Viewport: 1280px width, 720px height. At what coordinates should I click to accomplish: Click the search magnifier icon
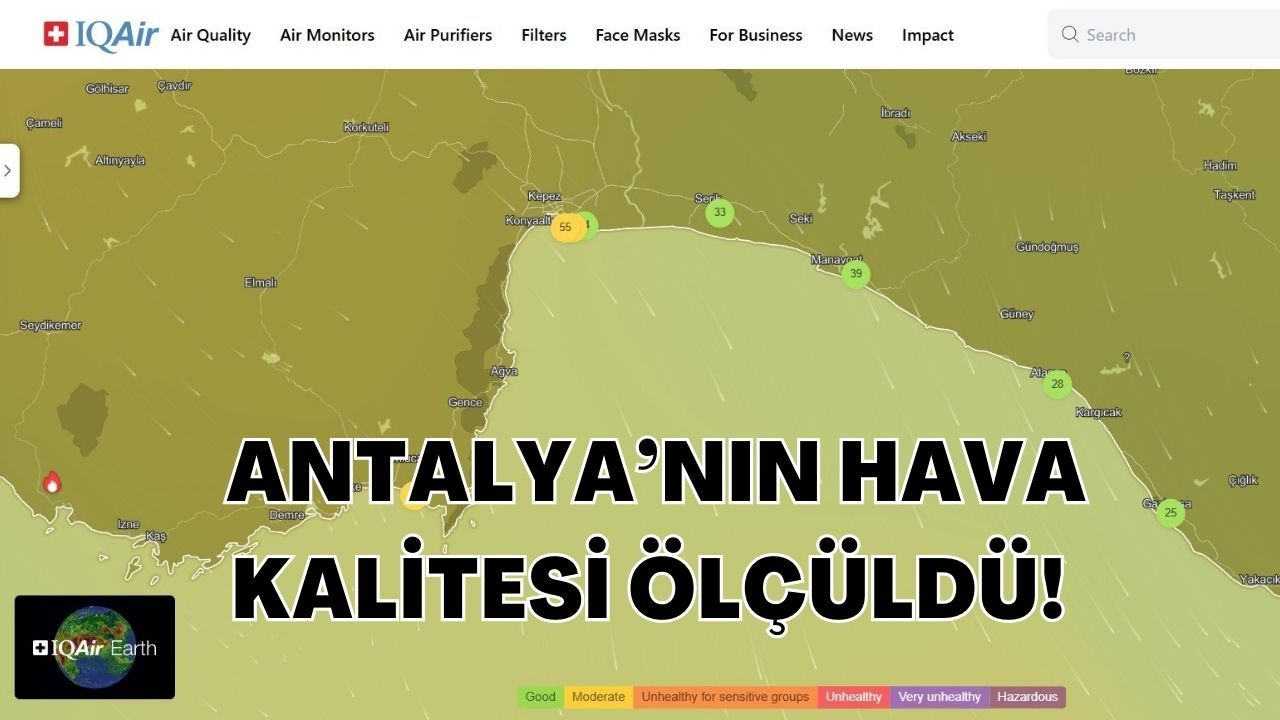pyautogui.click(x=1070, y=35)
